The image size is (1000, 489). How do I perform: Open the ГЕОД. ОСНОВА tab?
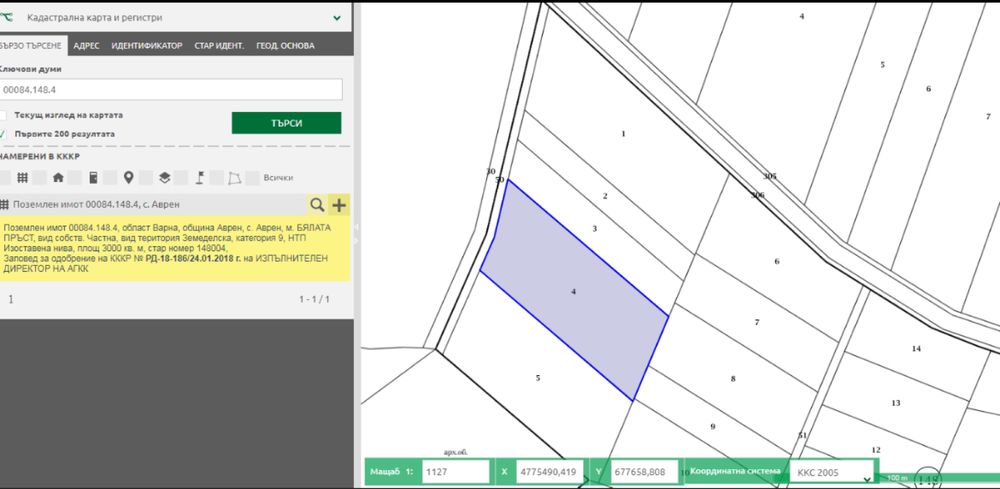coord(285,46)
